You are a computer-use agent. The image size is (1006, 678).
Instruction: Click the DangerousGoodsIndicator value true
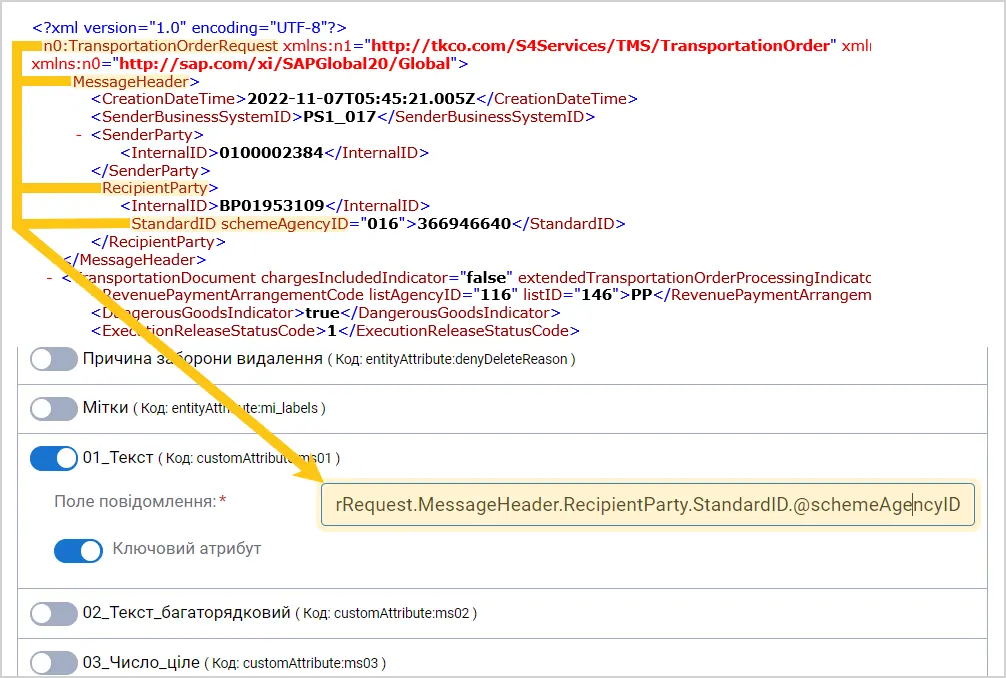[323, 313]
